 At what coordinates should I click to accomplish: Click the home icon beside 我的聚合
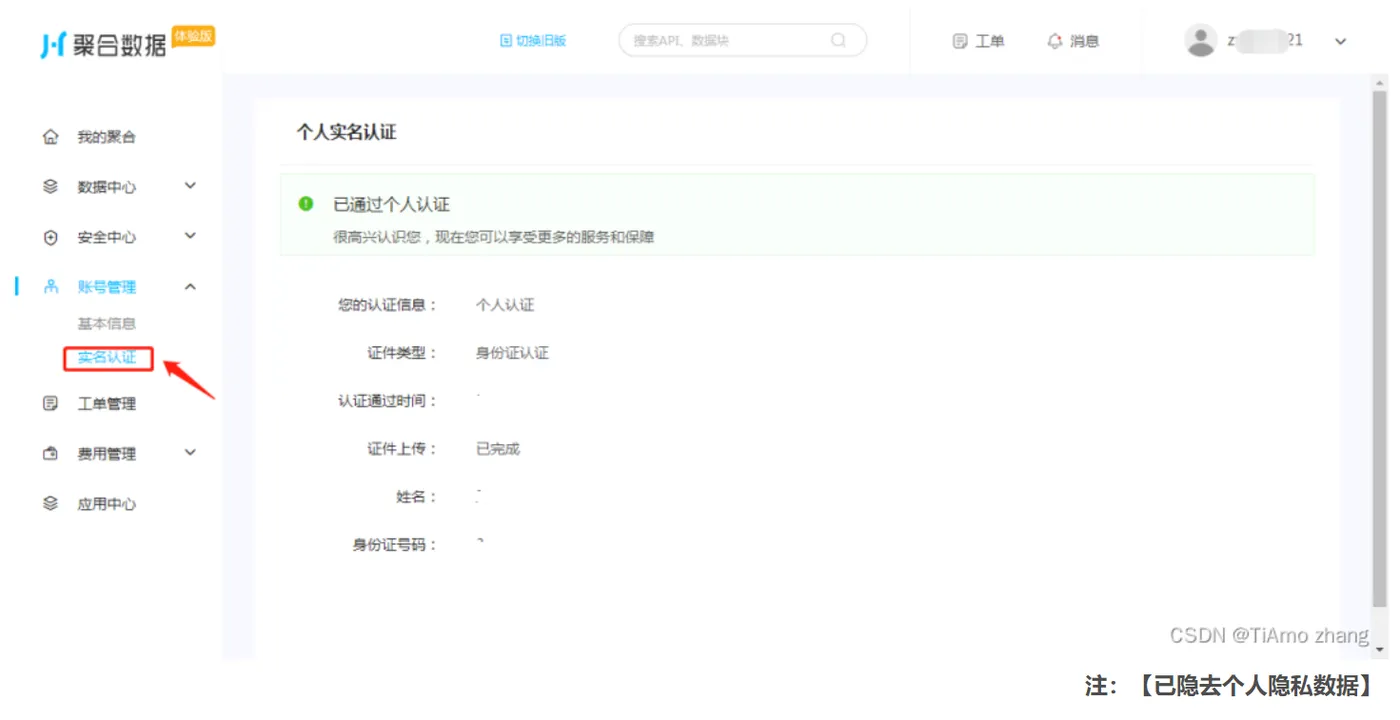[51, 136]
